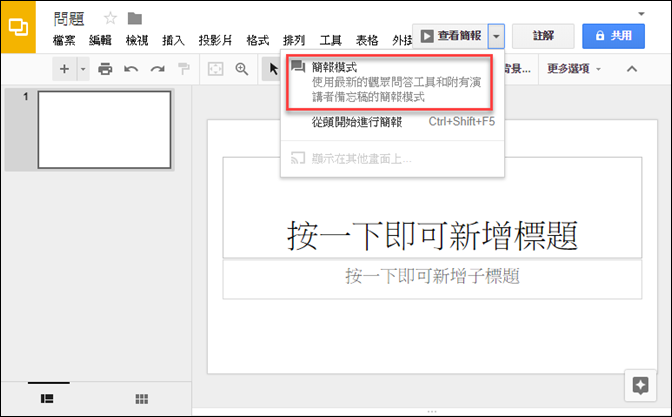The height and width of the screenshot is (417, 672).
Task: Choose the select arrow cursor tool
Action: point(273,69)
